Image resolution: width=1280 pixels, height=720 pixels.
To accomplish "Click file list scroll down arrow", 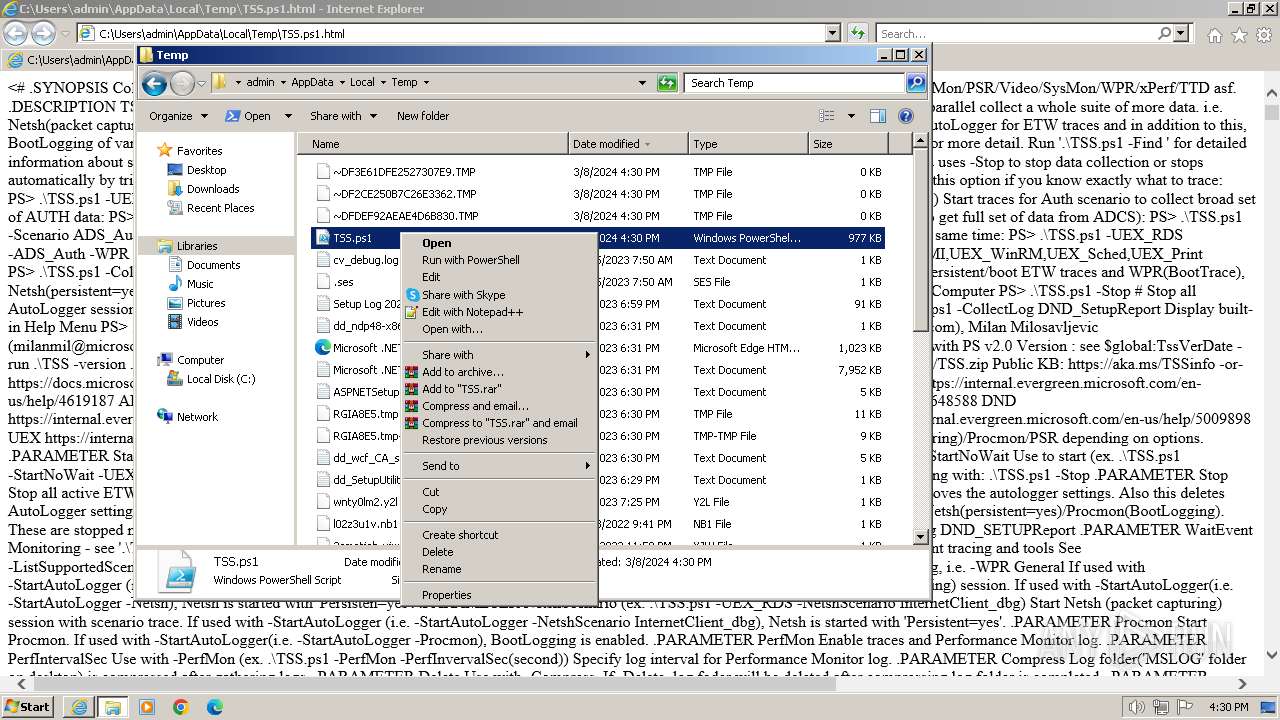I will tap(921, 537).
